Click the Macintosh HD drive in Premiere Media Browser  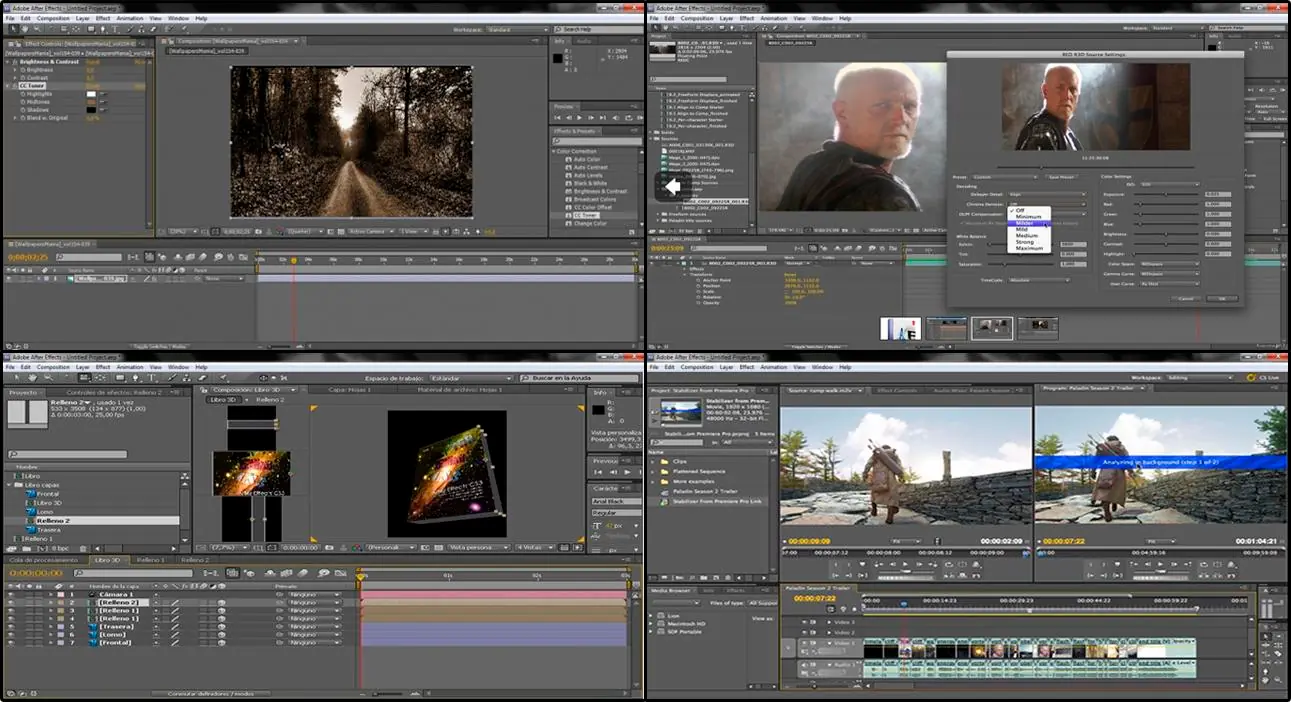click(686, 624)
